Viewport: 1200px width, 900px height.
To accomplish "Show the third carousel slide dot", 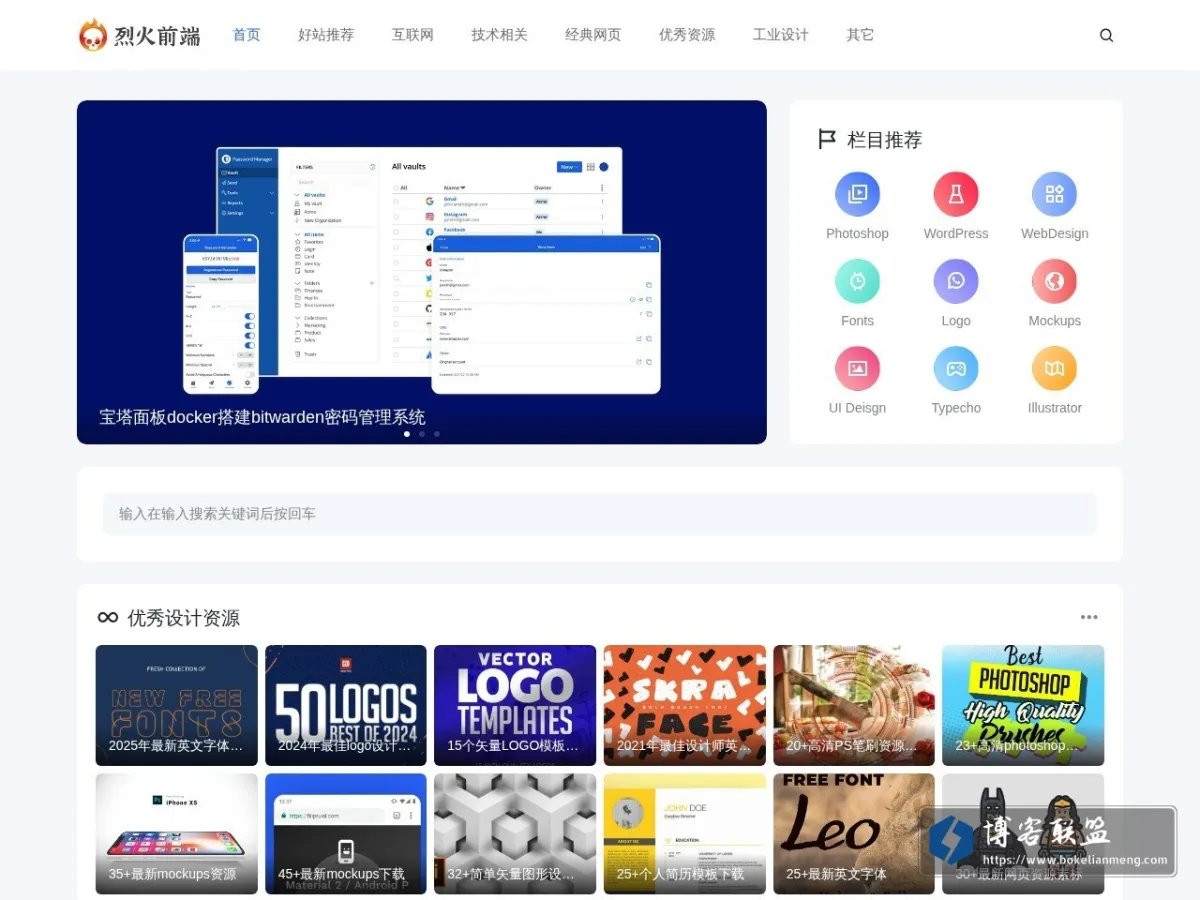I will pos(437,434).
